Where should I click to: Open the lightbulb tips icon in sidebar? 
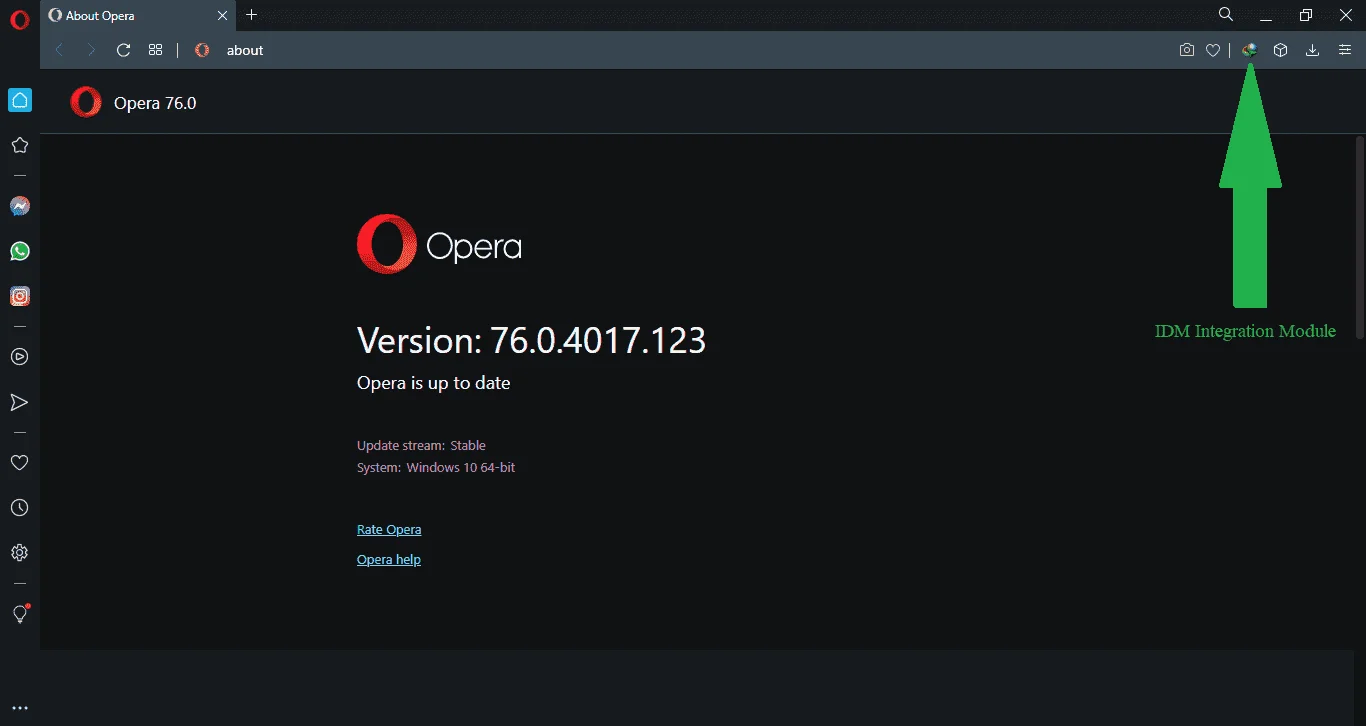pos(19,613)
